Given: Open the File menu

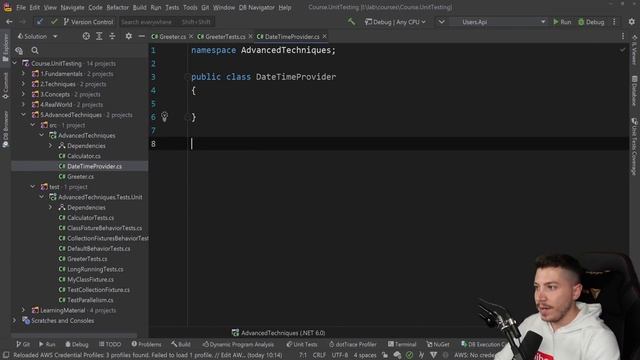Looking at the screenshot, I should pos(21,7).
